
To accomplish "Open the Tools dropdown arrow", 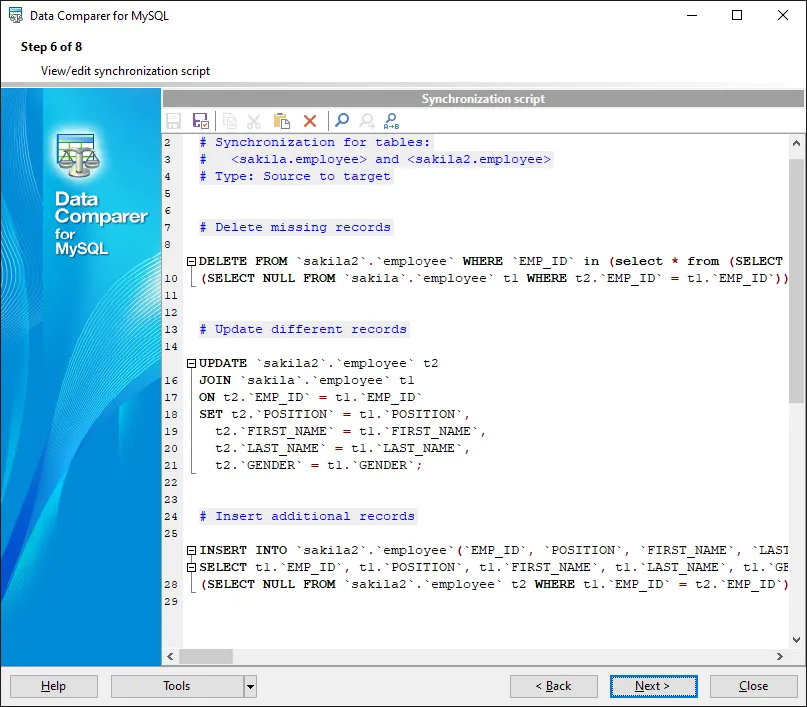I will tap(250, 686).
